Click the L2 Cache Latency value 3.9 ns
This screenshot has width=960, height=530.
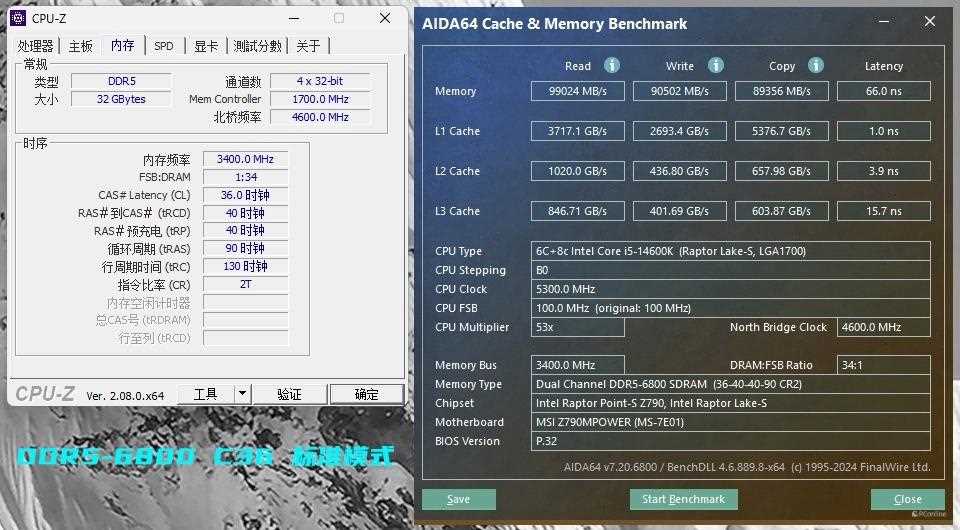[x=884, y=171]
